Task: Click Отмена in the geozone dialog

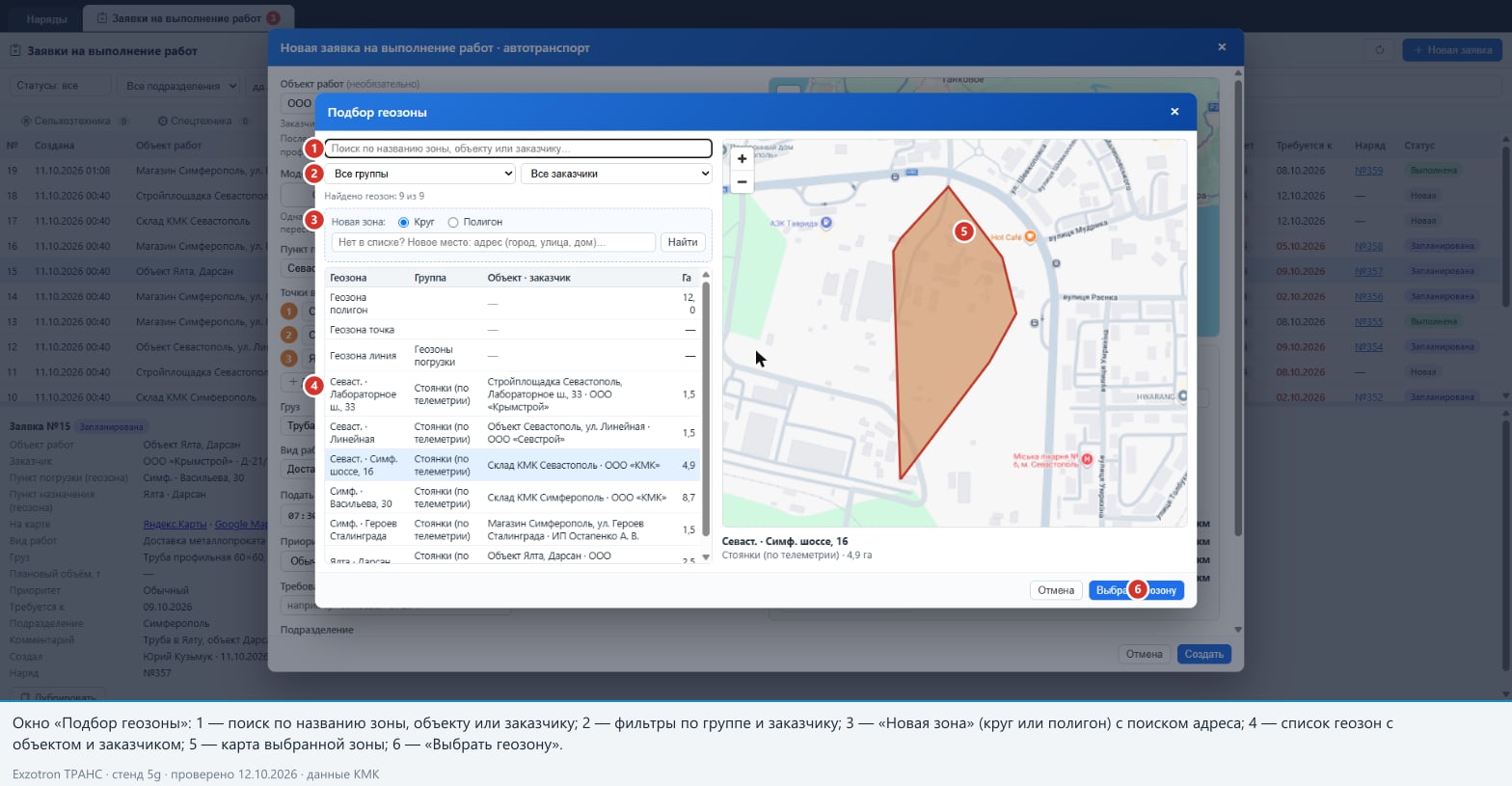Action: (1056, 590)
